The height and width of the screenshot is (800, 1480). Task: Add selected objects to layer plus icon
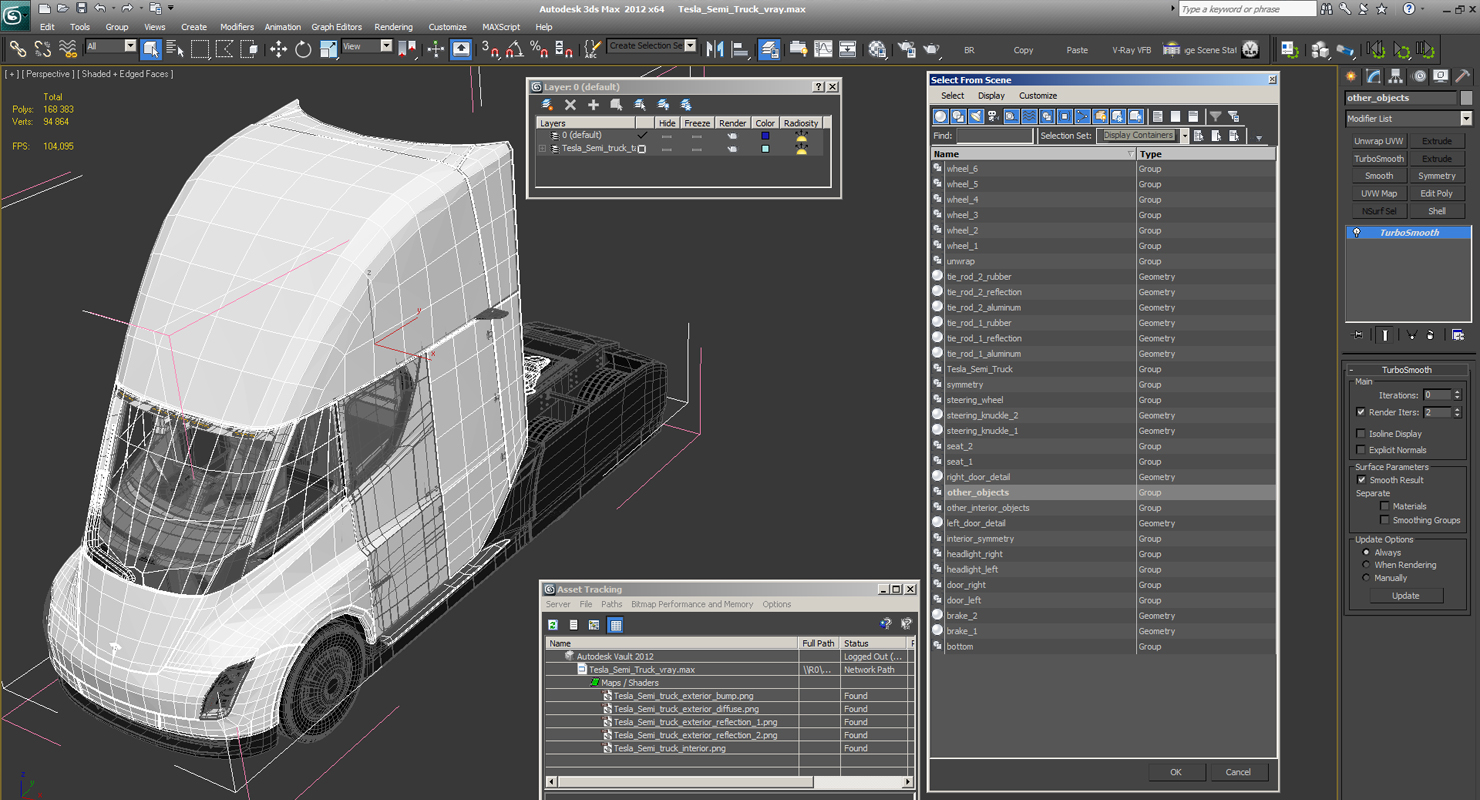[593, 104]
